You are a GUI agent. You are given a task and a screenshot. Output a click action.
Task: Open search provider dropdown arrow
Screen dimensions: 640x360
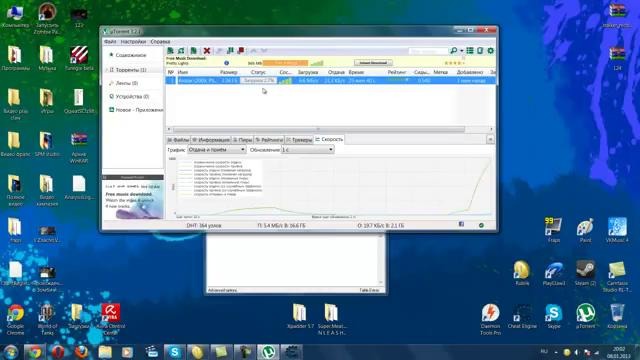point(462,51)
